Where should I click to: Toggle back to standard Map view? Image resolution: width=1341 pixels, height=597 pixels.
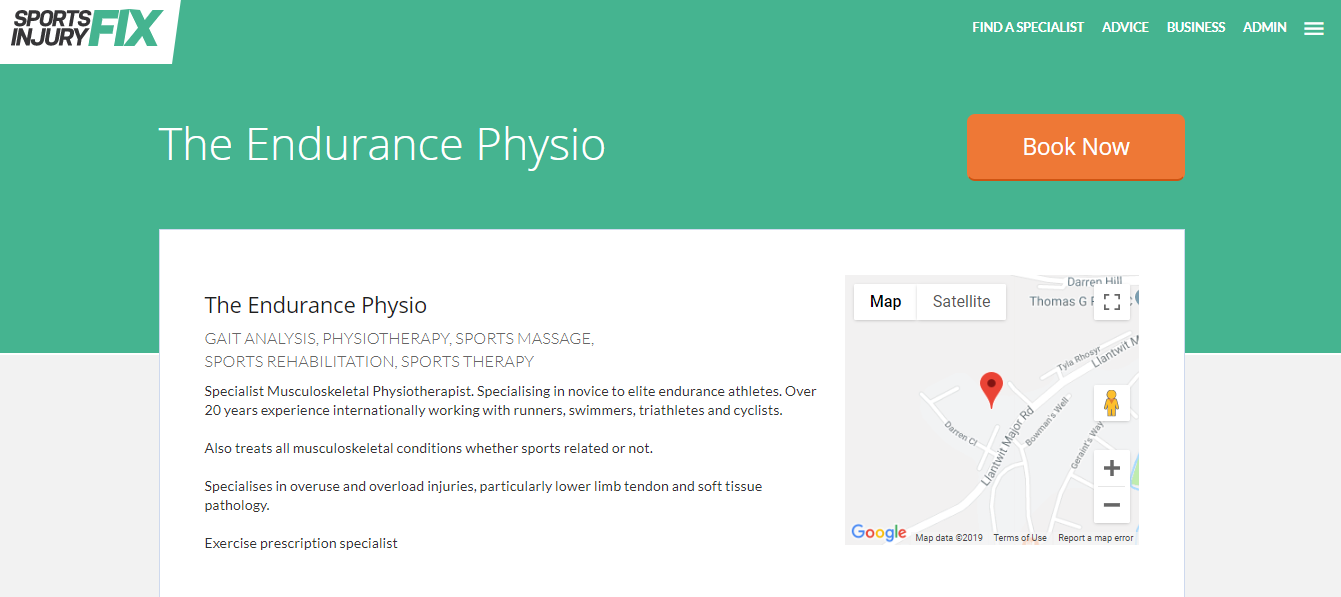(x=884, y=301)
